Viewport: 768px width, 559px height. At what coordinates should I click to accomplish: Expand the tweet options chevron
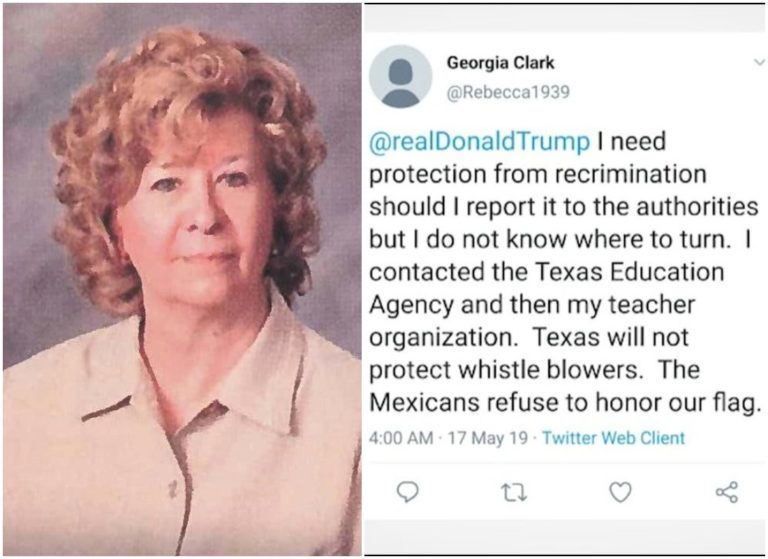(x=758, y=62)
